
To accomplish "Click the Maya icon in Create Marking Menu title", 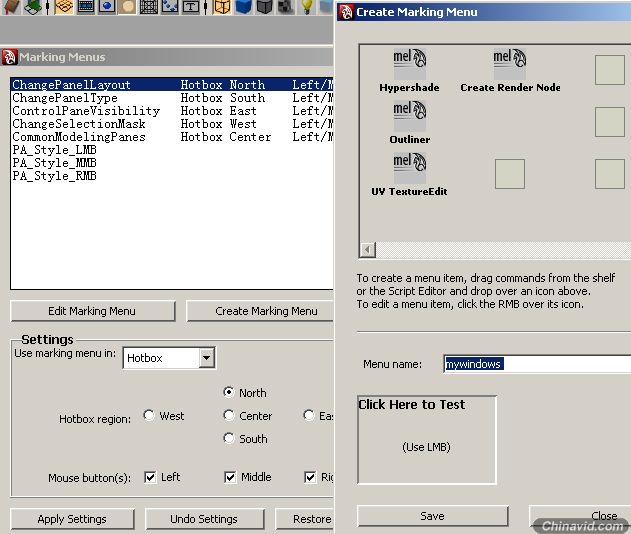I will [346, 12].
